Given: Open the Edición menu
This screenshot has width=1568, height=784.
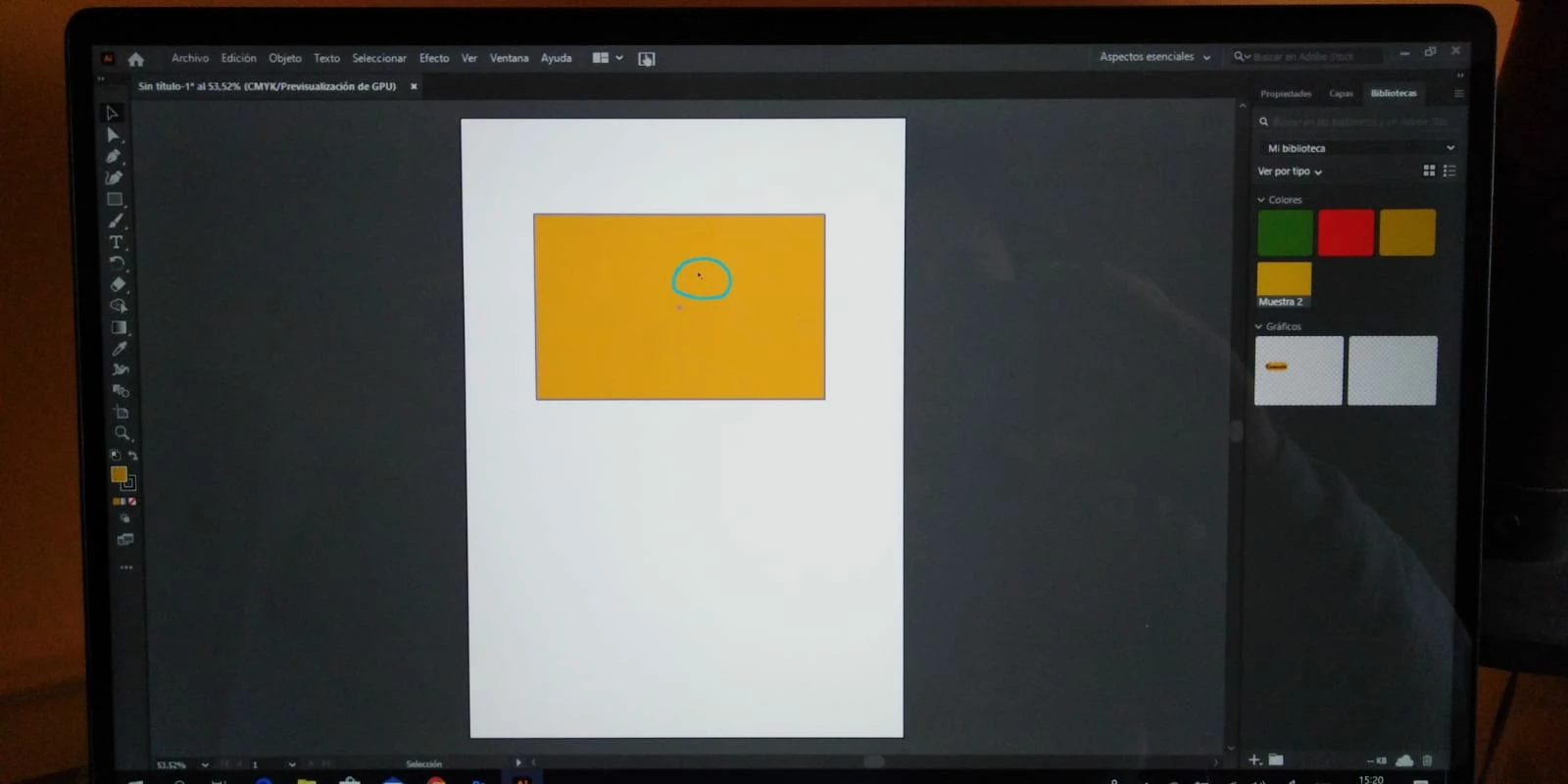Looking at the screenshot, I should pyautogui.click(x=238, y=58).
